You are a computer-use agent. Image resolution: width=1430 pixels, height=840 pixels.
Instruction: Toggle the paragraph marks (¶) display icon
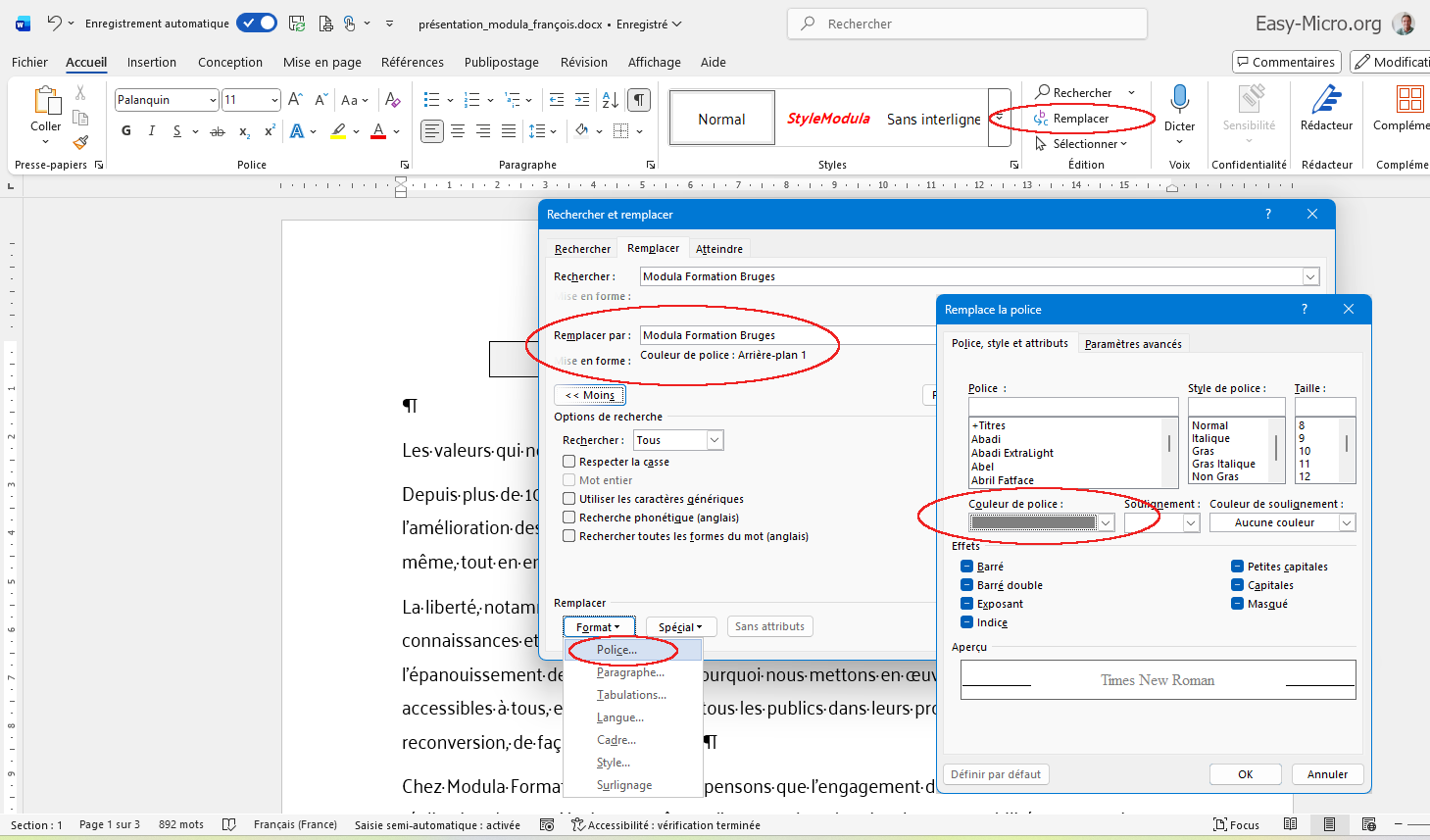[639, 100]
